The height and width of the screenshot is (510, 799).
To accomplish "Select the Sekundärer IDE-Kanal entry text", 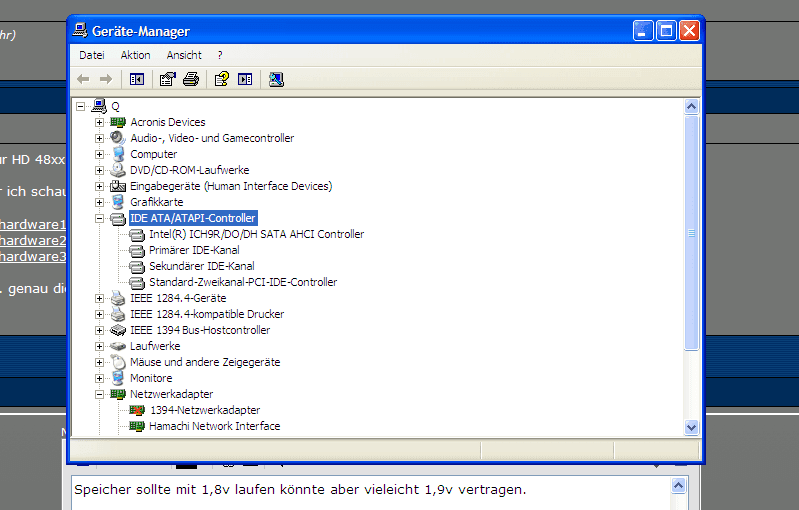I will click(202, 266).
